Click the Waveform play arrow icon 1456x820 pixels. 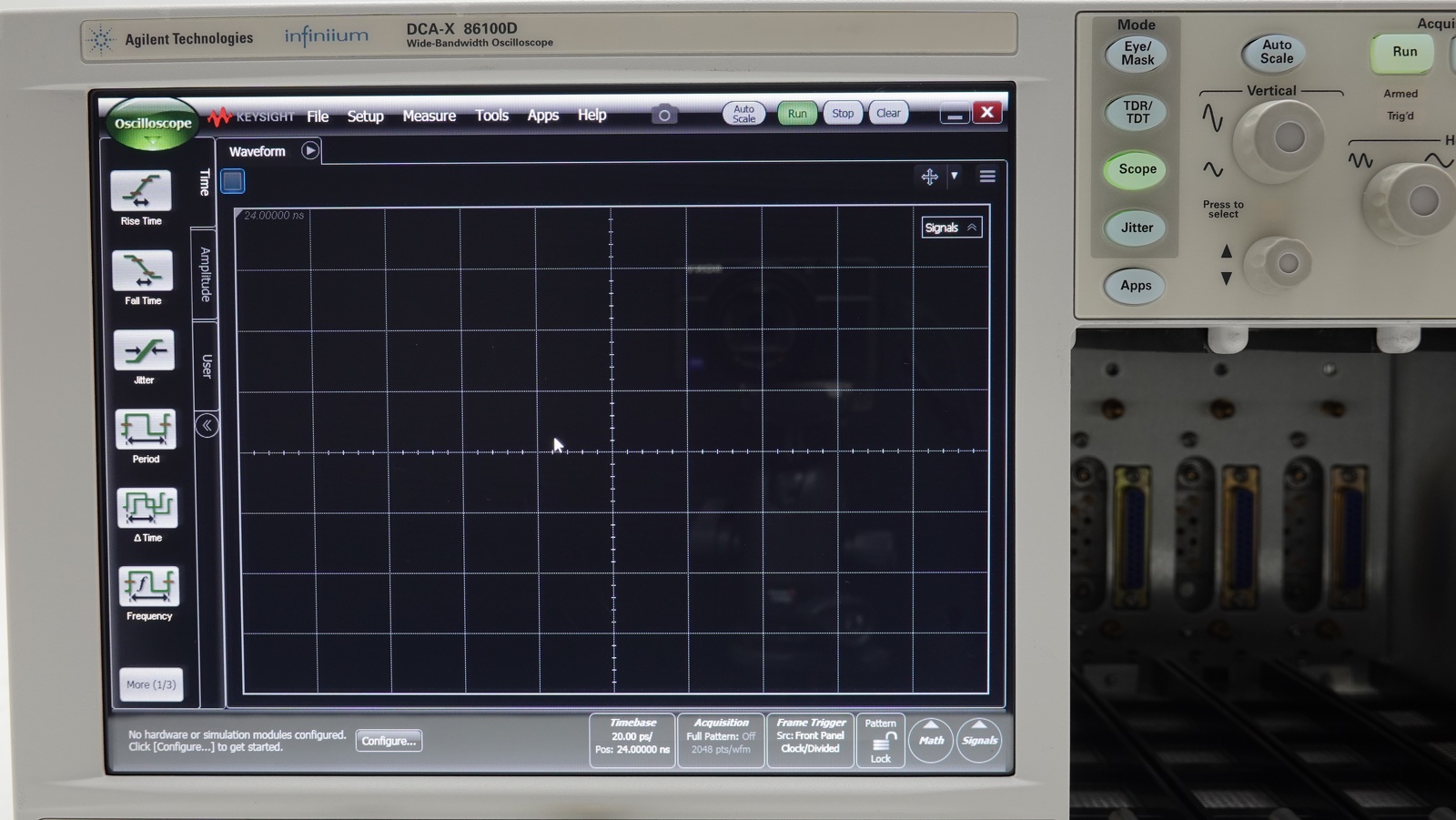310,150
